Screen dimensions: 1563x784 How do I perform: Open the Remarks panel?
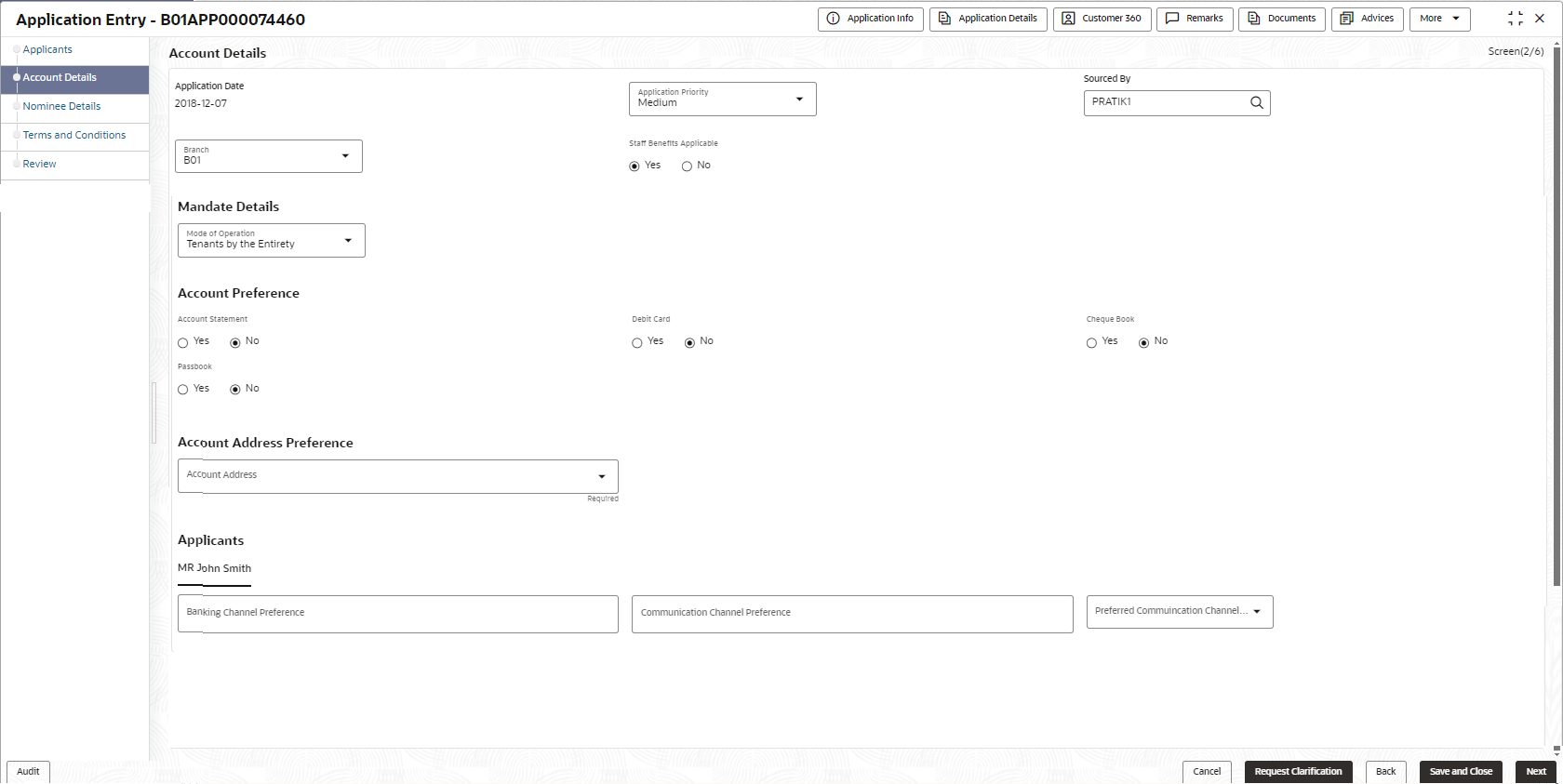click(x=1196, y=19)
